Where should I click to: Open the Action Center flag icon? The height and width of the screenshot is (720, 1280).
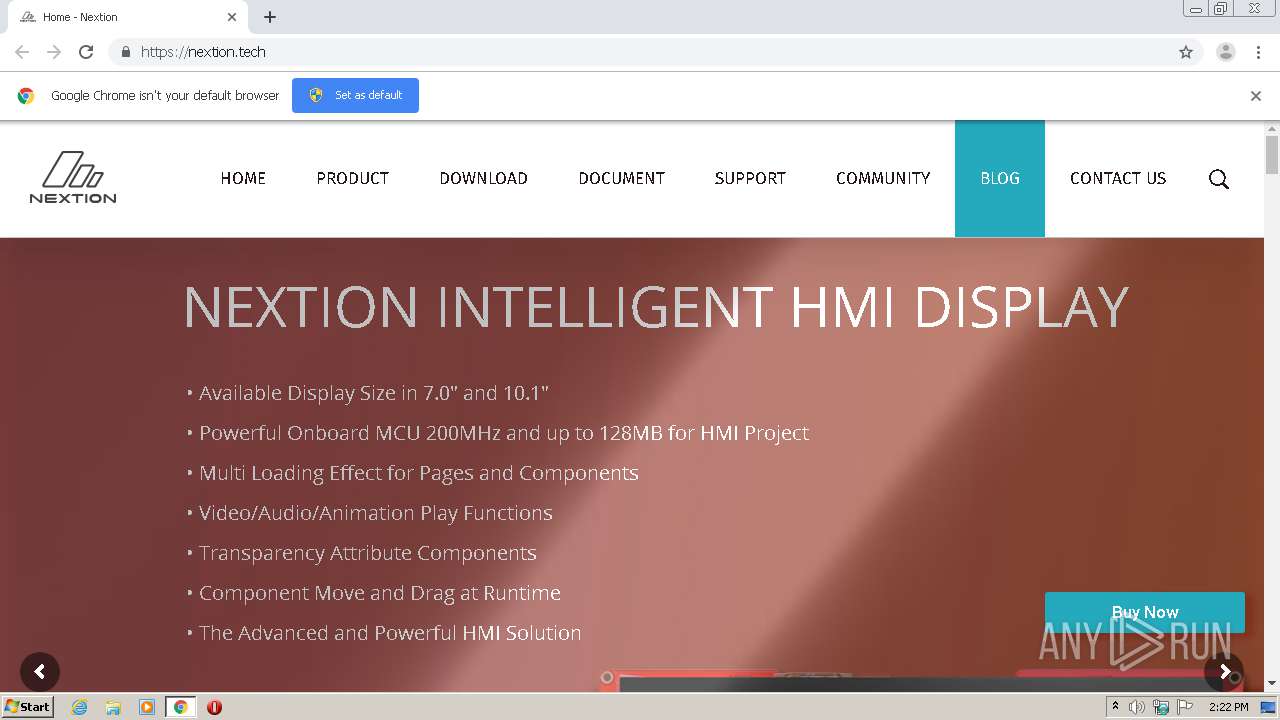pos(1185,707)
